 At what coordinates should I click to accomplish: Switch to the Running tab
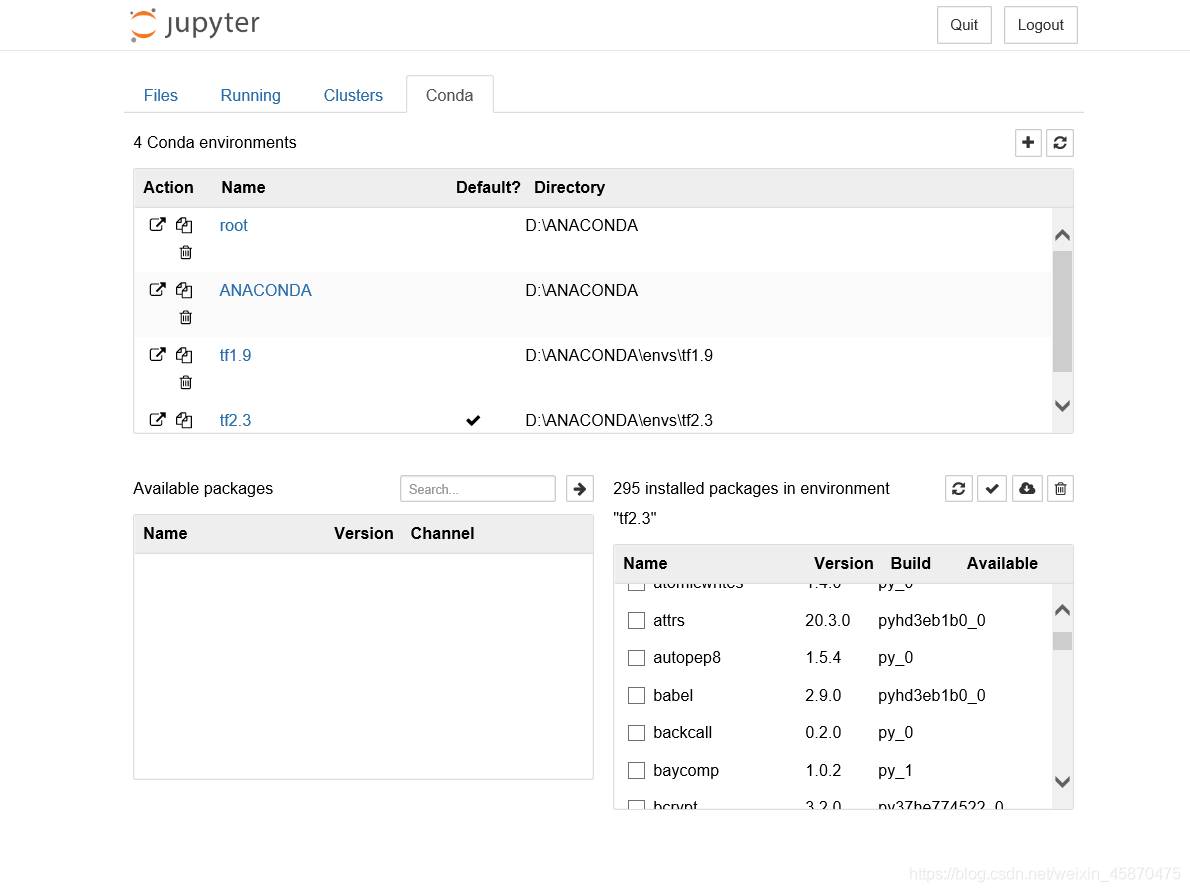point(250,95)
